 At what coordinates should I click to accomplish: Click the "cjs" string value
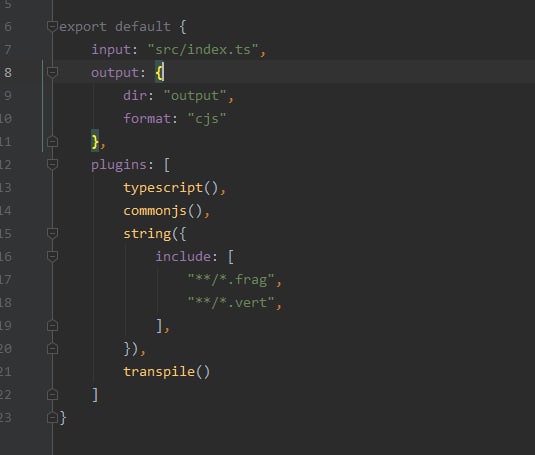[207, 119]
